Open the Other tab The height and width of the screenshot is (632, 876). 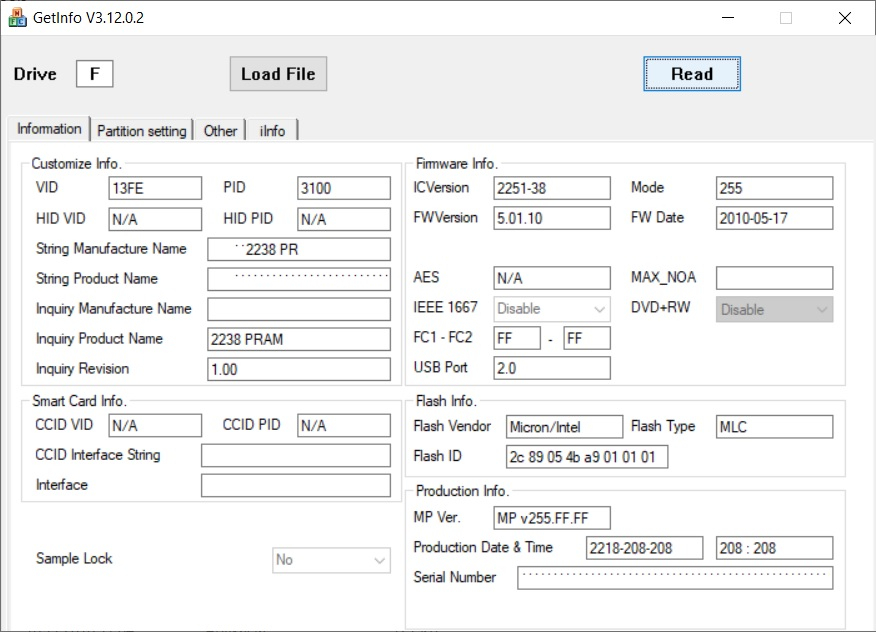220,131
